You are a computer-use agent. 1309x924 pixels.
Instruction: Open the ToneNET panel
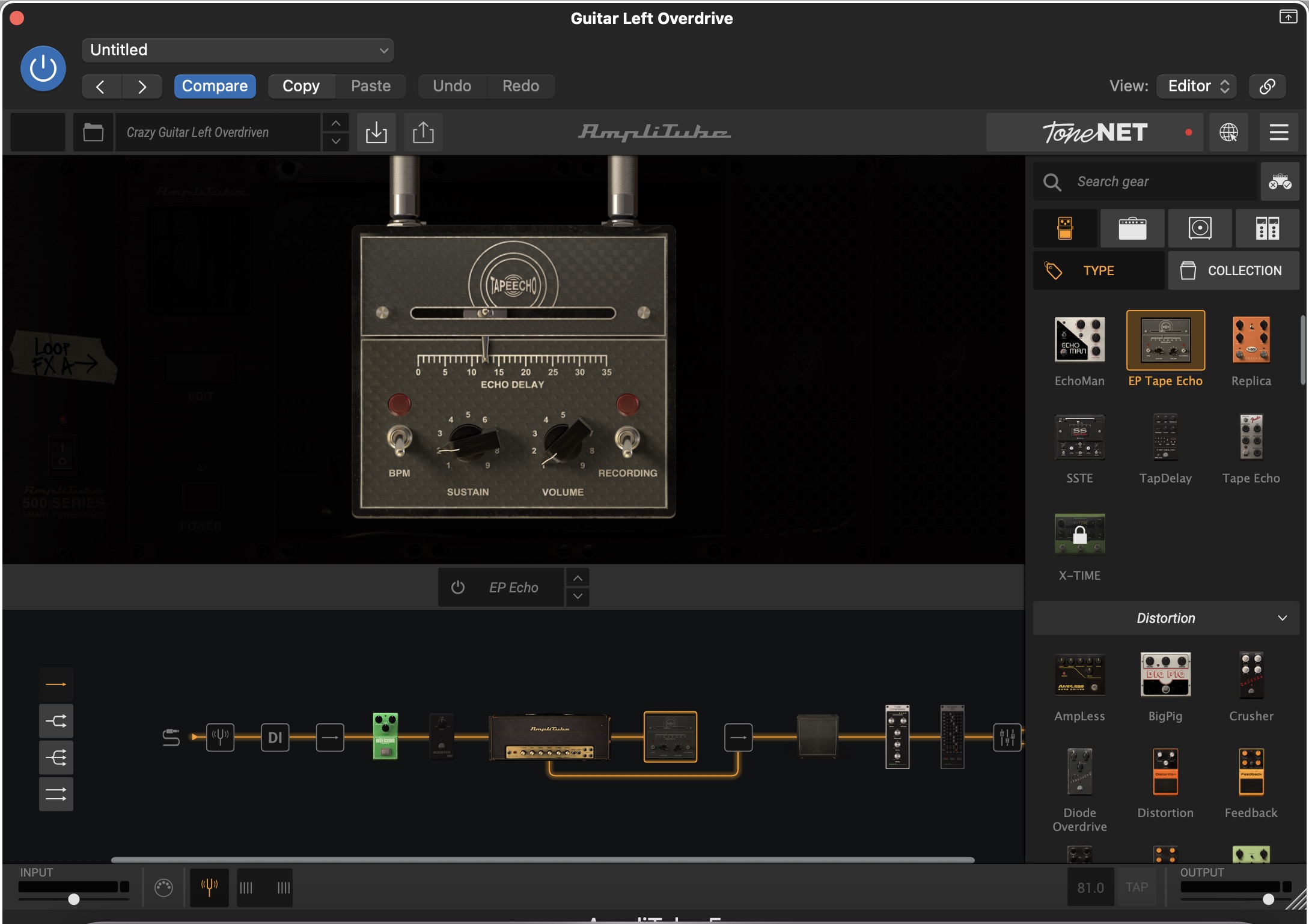point(1094,132)
